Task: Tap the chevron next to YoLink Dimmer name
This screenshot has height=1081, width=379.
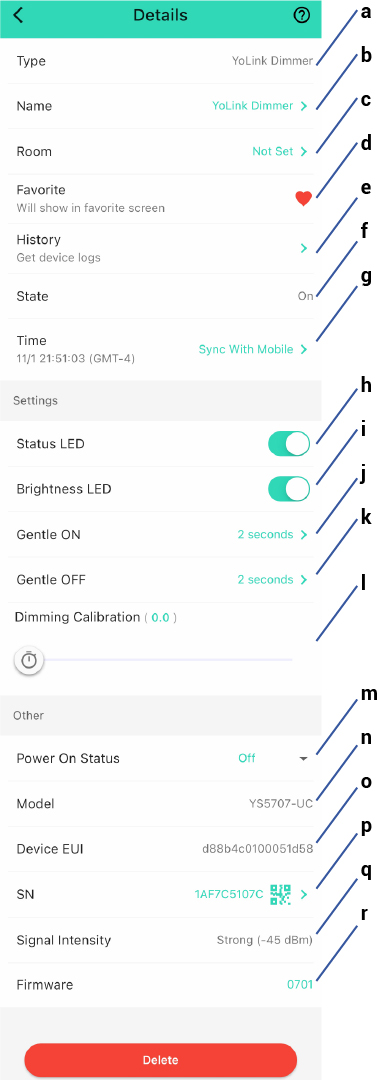Action: tap(304, 105)
